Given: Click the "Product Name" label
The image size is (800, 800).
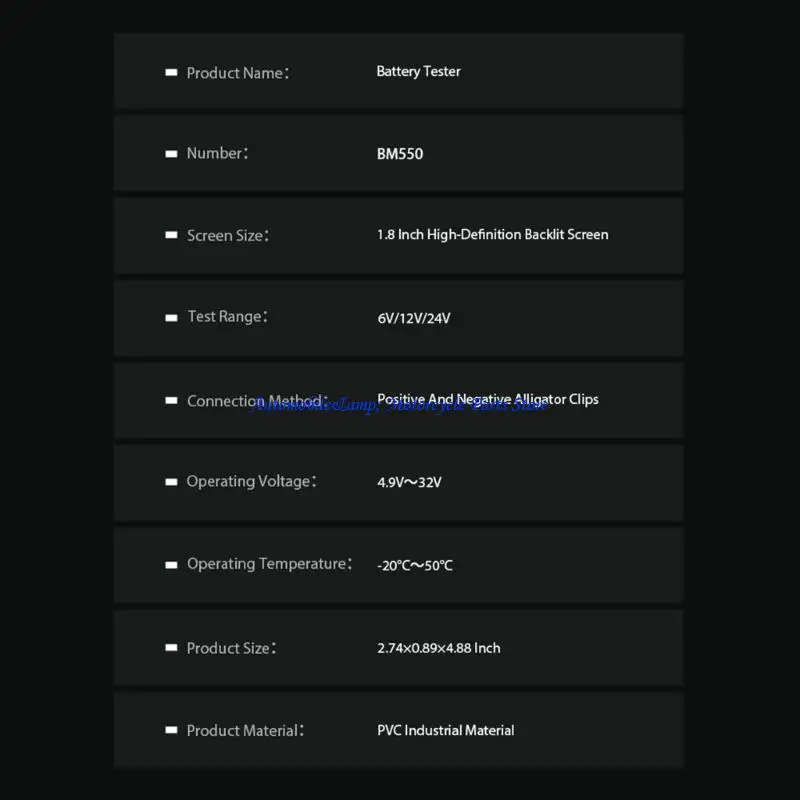Looking at the screenshot, I should [x=237, y=73].
